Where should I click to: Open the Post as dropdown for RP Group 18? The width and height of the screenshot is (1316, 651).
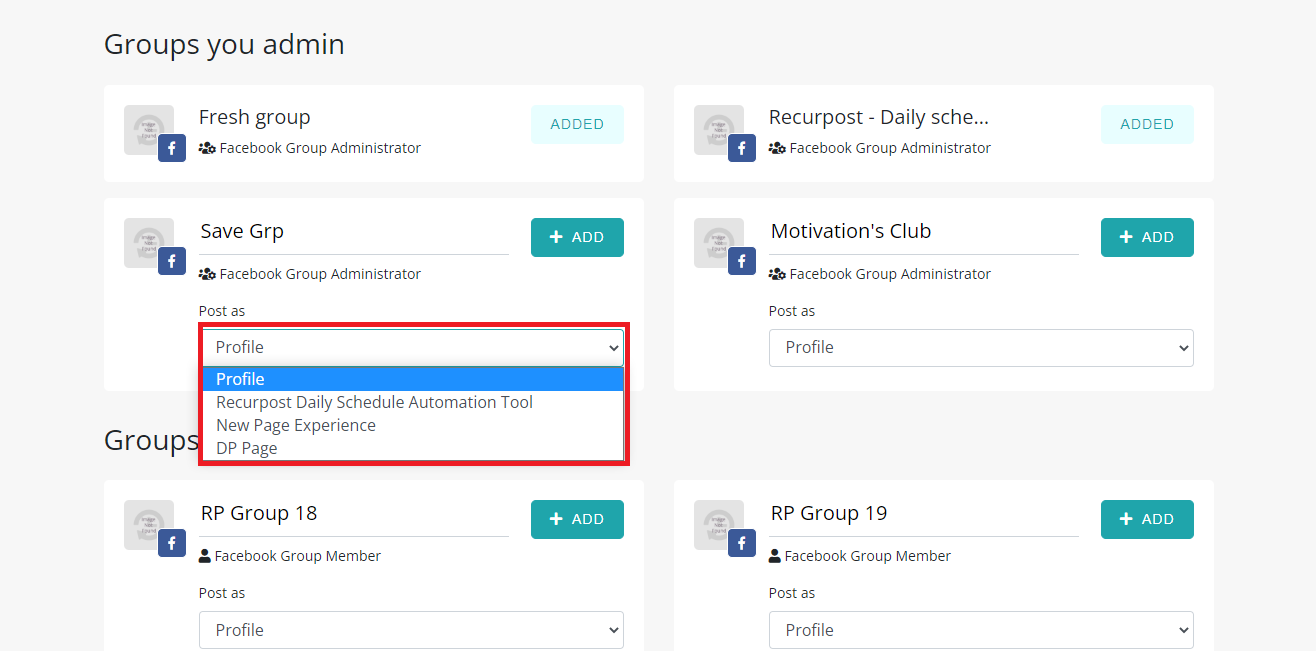411,629
